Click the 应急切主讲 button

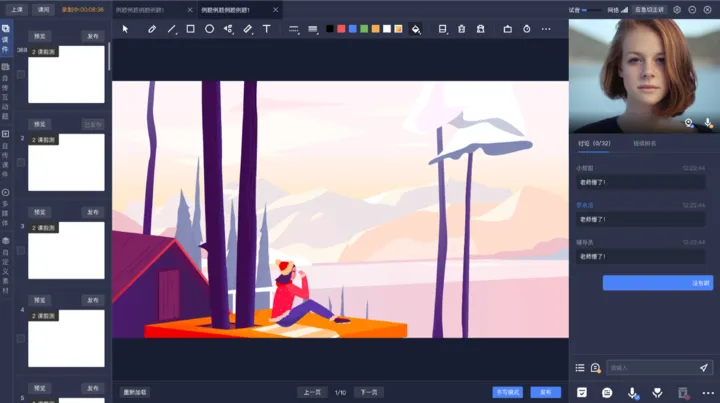[x=649, y=10]
